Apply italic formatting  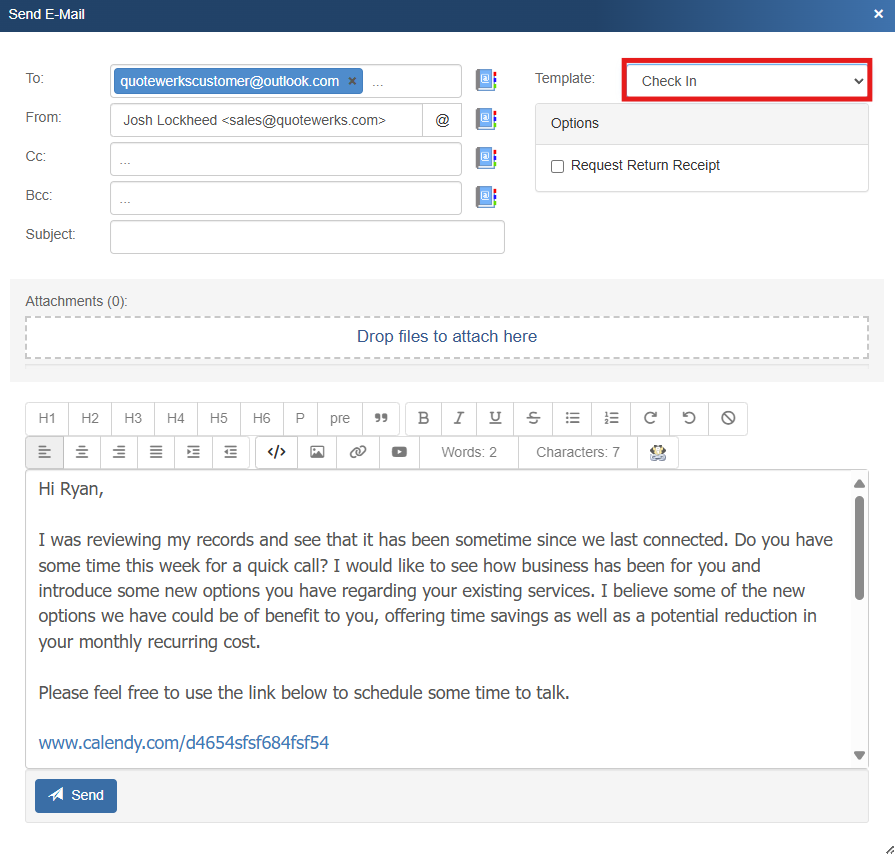pos(459,418)
